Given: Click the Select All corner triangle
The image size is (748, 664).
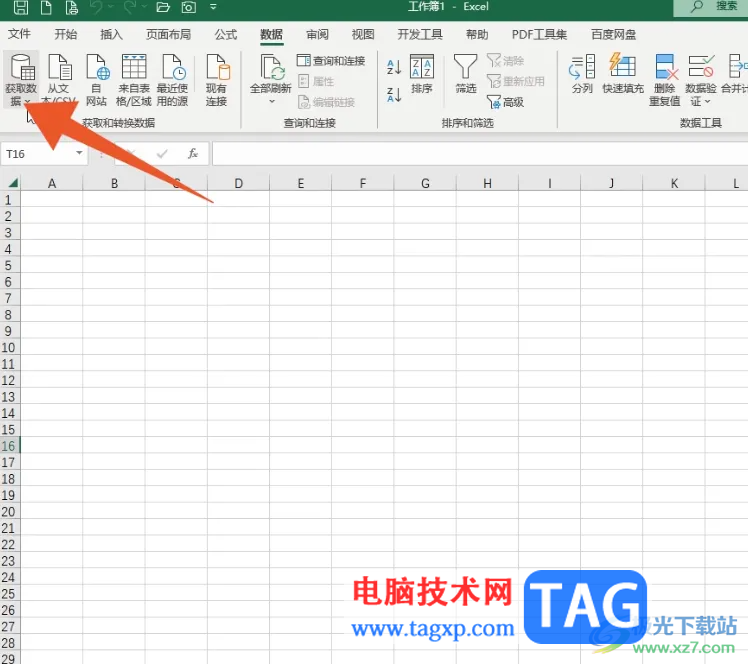Looking at the screenshot, I should [x=13, y=183].
